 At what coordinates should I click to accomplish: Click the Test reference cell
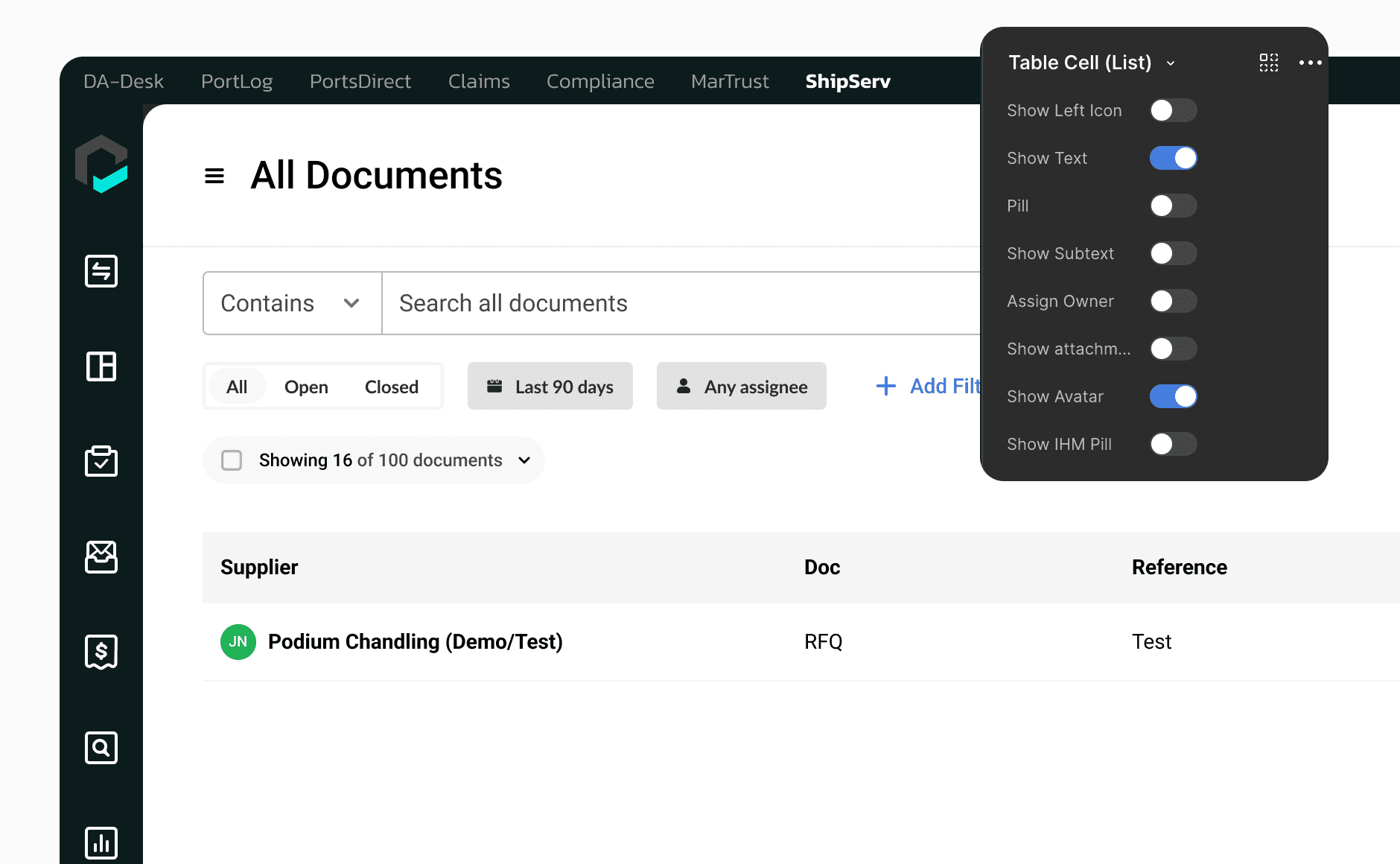pyautogui.click(x=1151, y=642)
